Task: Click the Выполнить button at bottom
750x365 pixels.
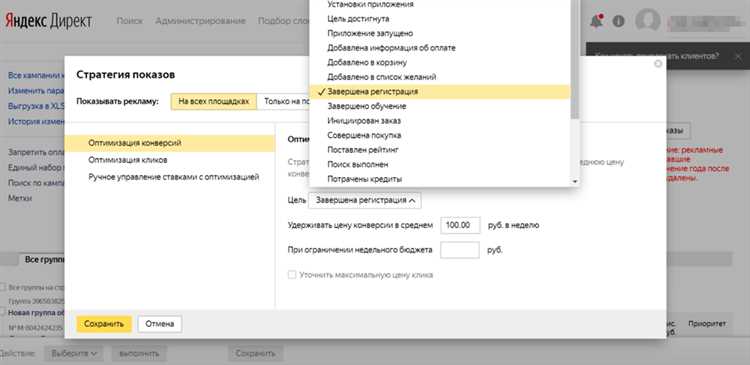Action: (139, 354)
